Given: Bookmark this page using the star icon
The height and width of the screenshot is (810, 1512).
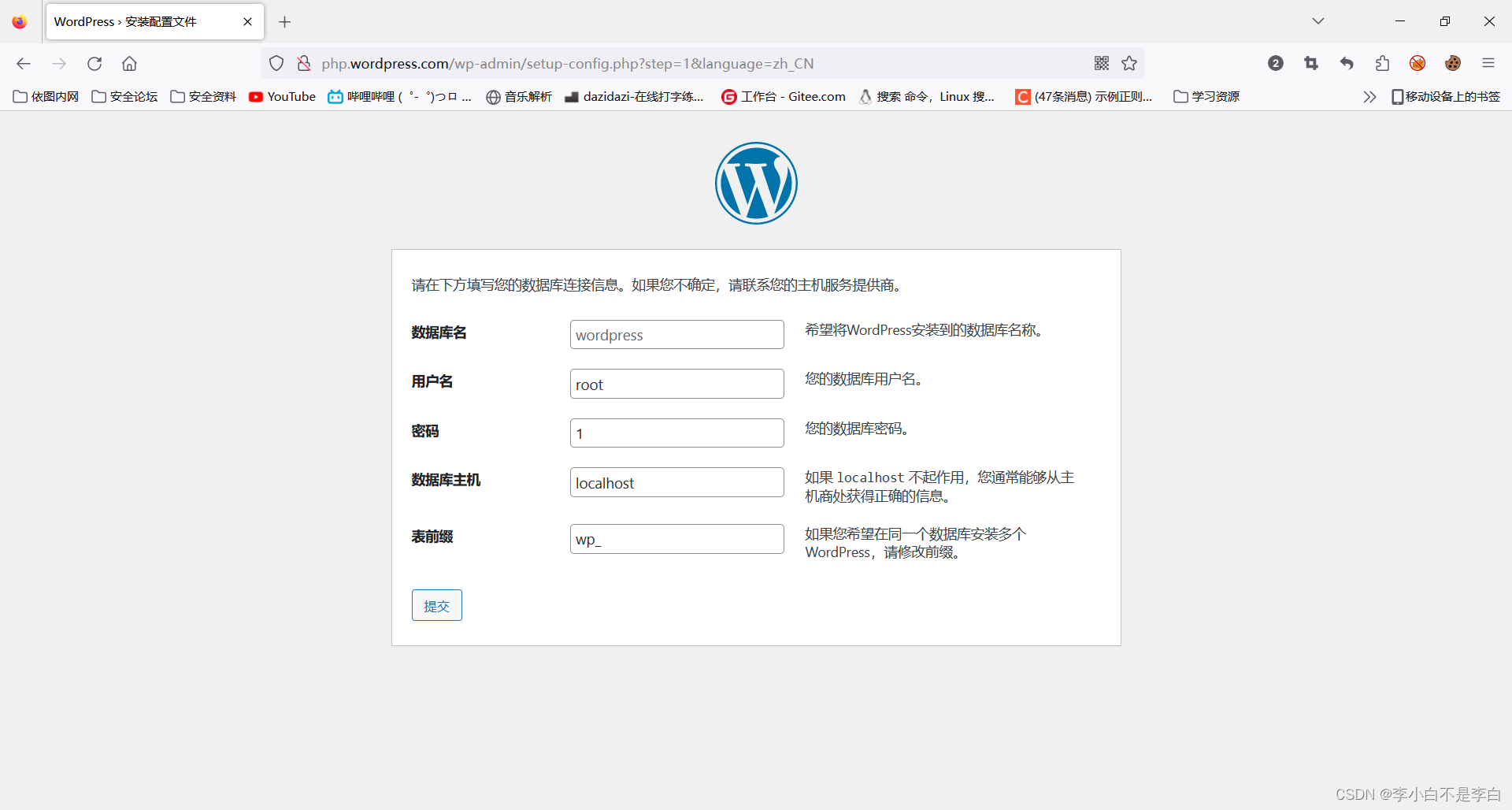Looking at the screenshot, I should (x=1130, y=63).
